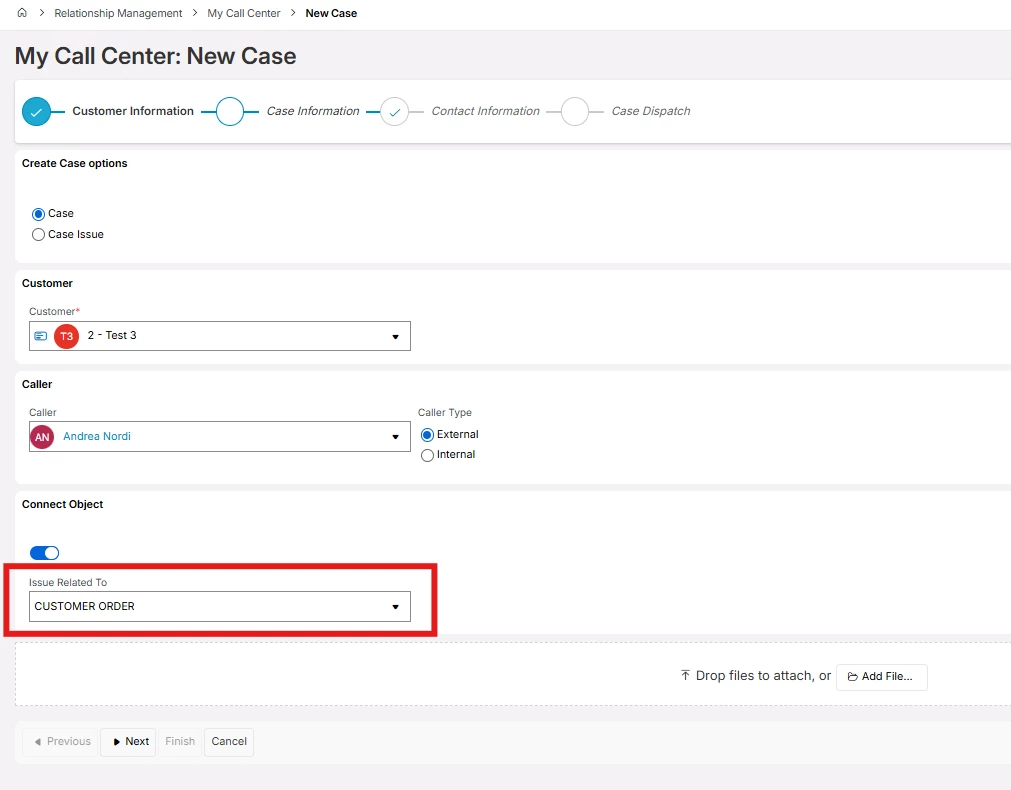The height and width of the screenshot is (790, 1011).
Task: Click the Next button
Action: click(128, 742)
